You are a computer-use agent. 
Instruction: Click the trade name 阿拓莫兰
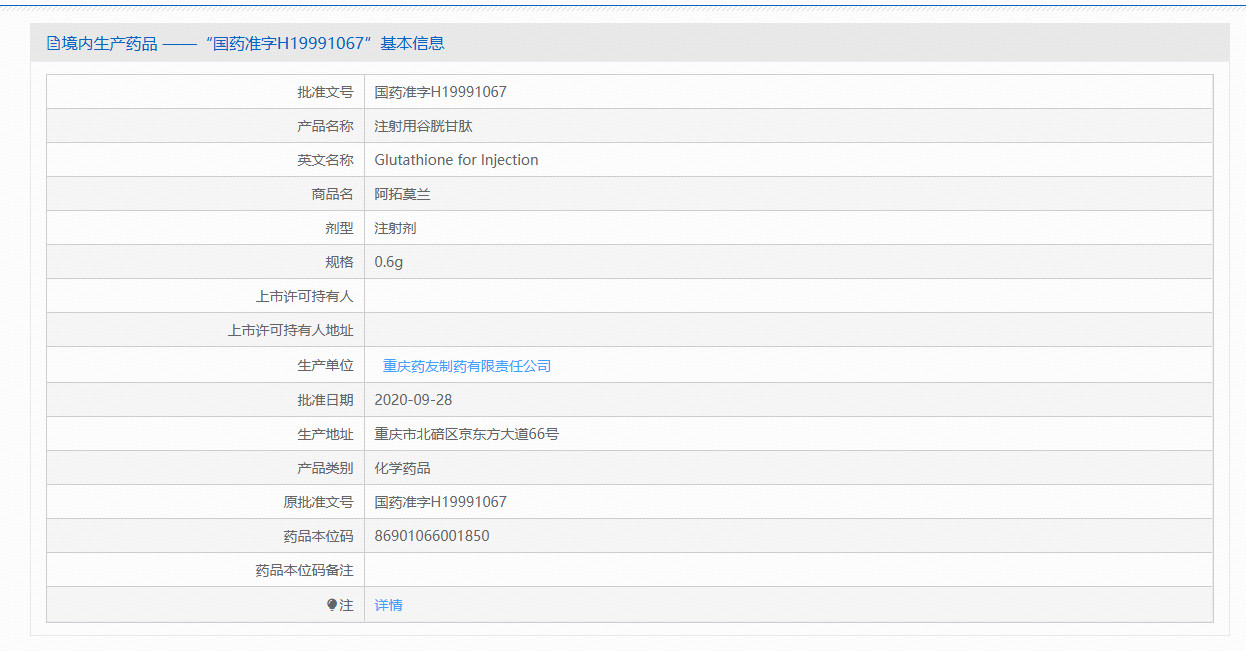tap(402, 194)
